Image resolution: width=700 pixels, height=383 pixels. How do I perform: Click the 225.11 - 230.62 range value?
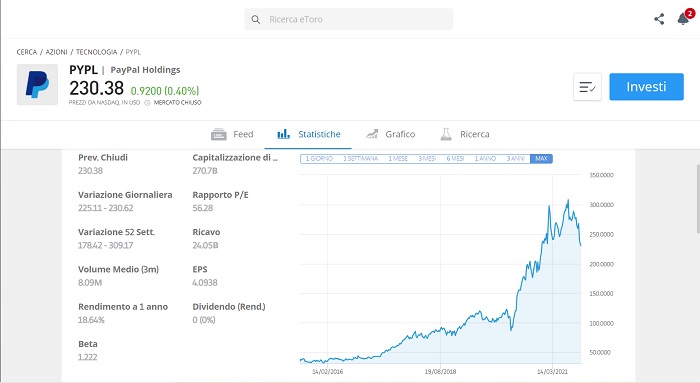[105, 208]
